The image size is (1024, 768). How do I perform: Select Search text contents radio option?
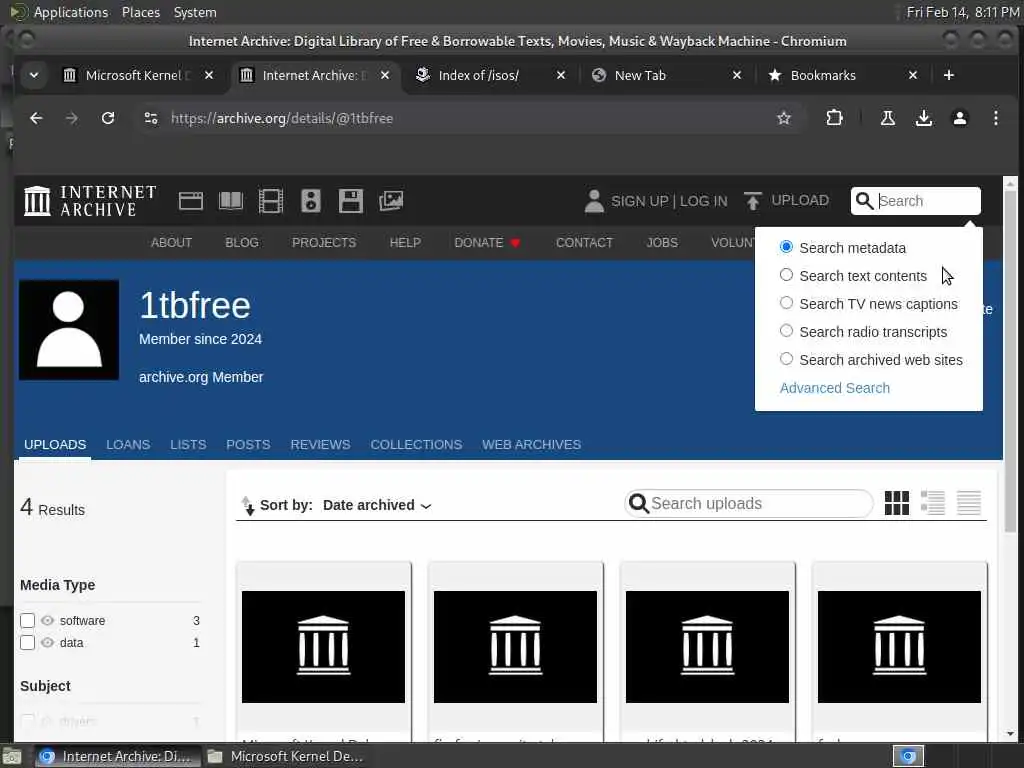pos(786,275)
